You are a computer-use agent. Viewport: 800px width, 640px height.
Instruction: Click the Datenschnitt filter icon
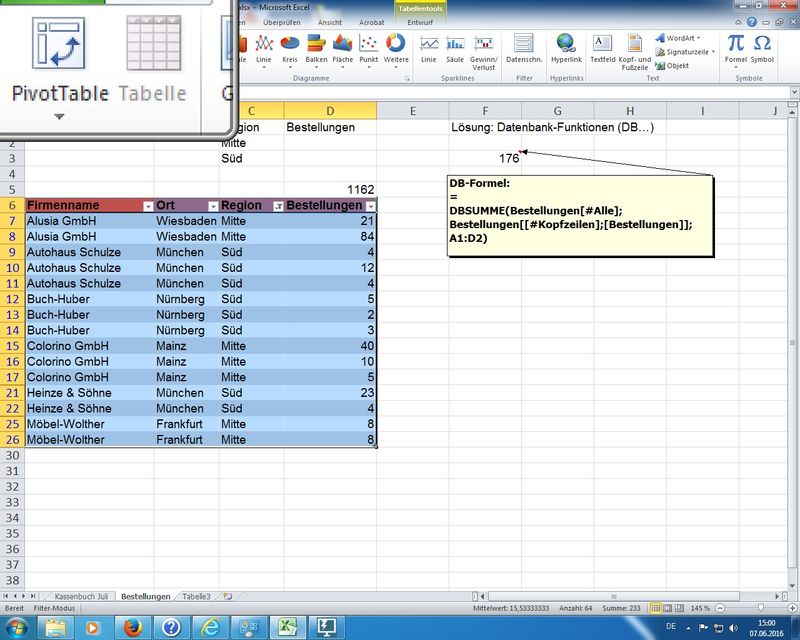[x=523, y=47]
